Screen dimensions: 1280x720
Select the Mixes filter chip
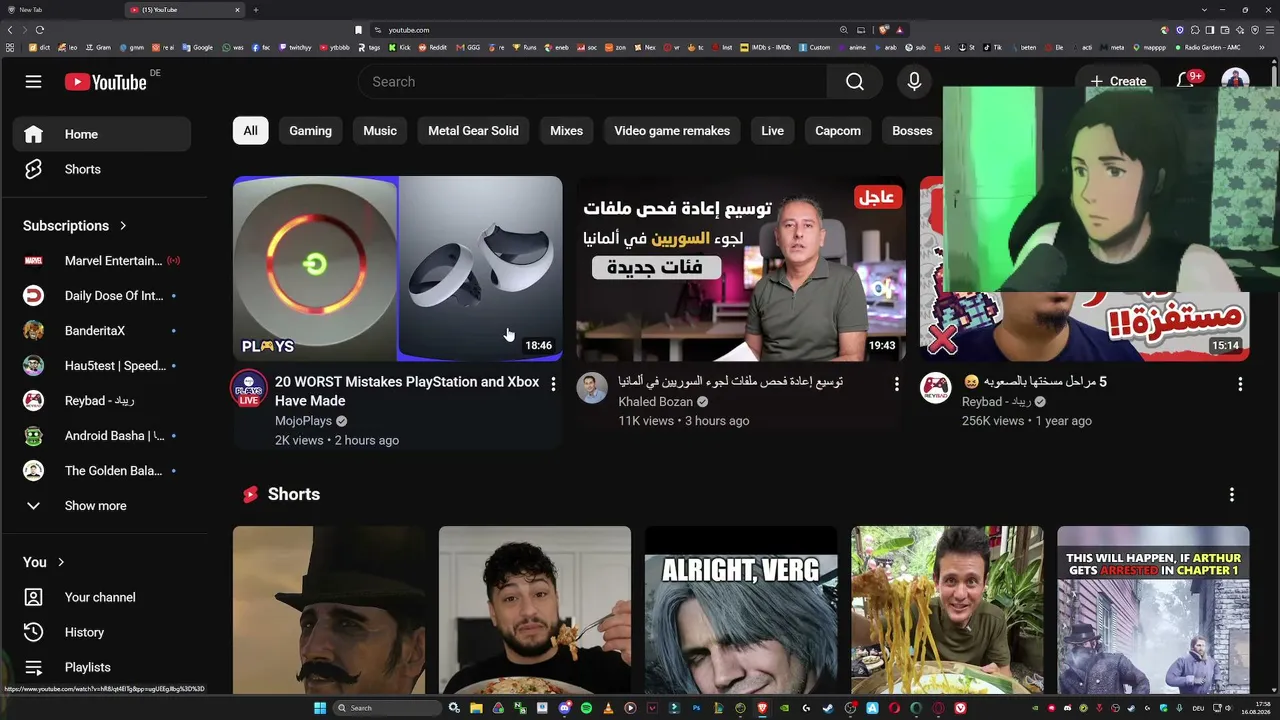(566, 131)
